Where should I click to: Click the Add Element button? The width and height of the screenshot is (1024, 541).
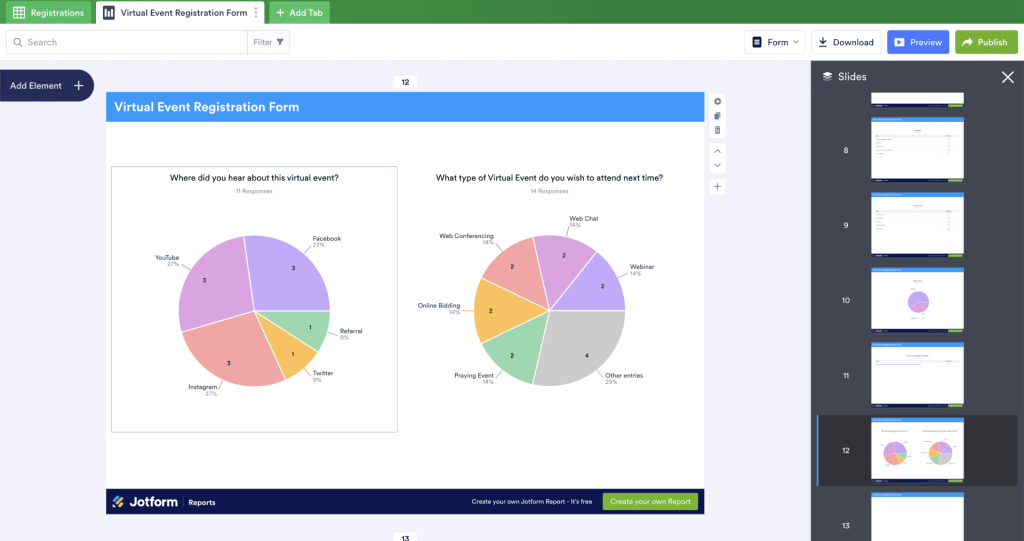coord(46,86)
